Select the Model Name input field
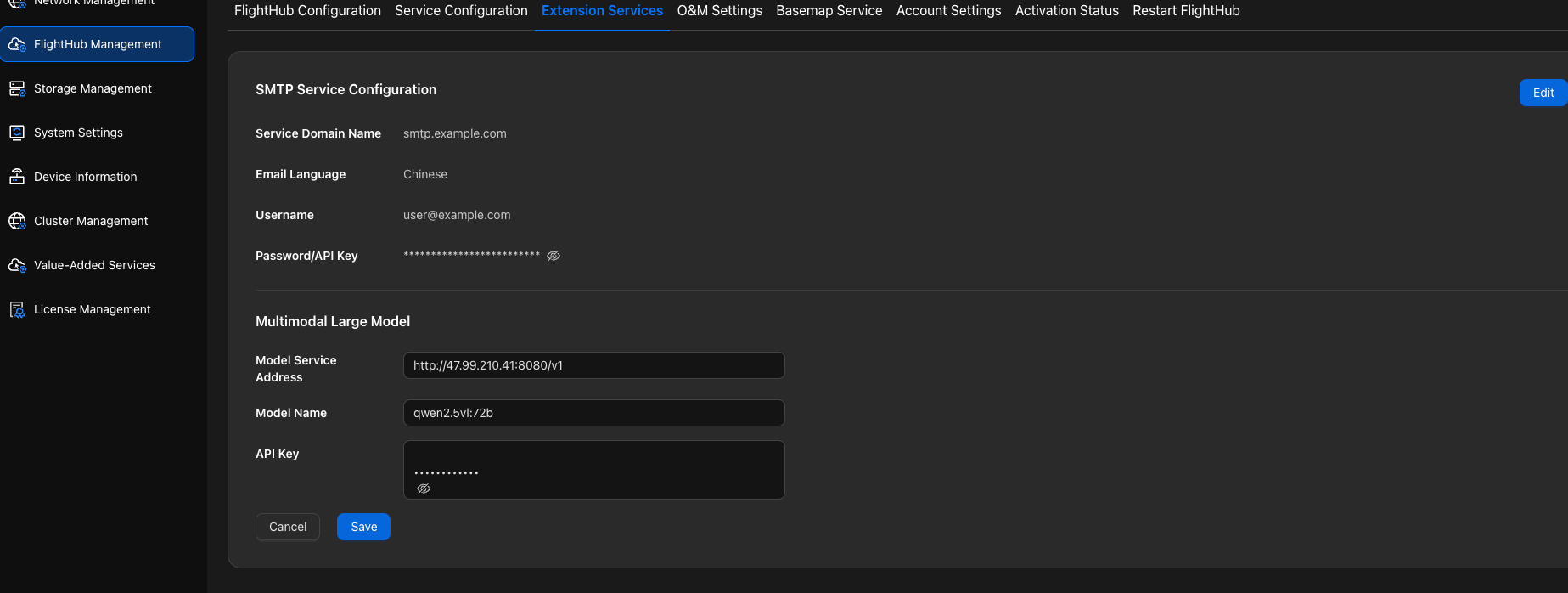1568x593 pixels. (594, 413)
